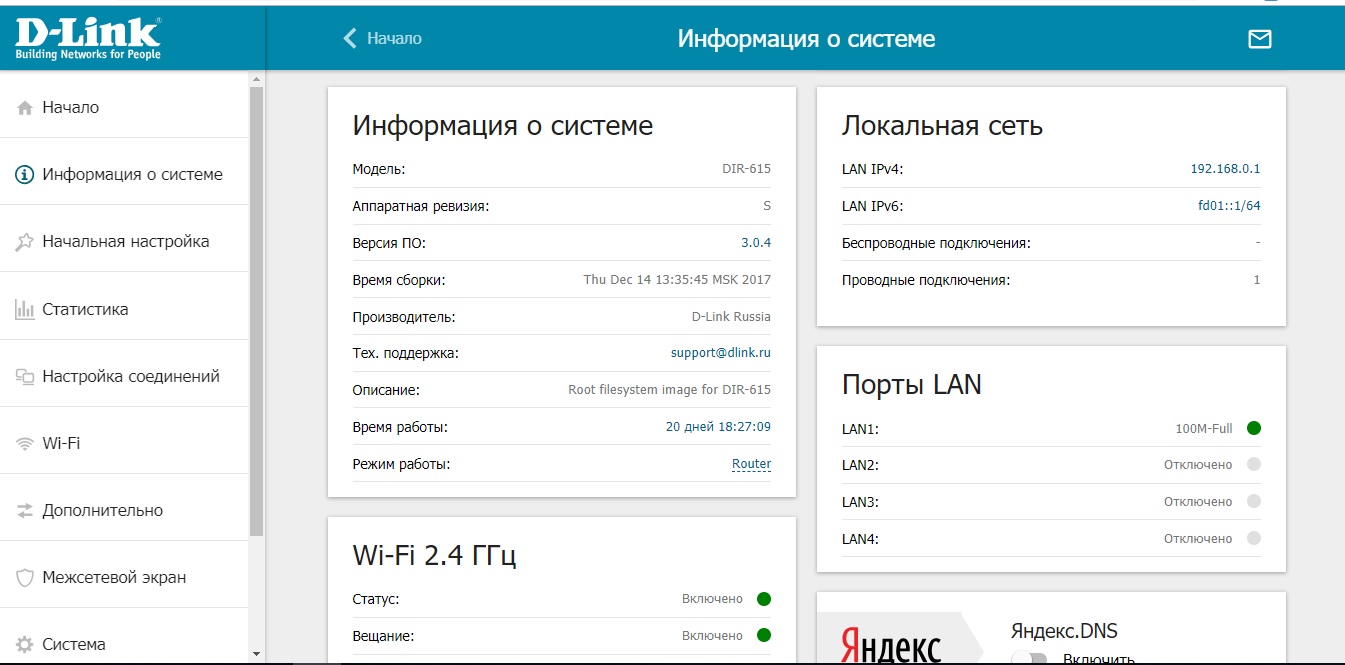Click the bar chart icon for Статистика
This screenshot has height=665, width=1345.
(x=26, y=310)
